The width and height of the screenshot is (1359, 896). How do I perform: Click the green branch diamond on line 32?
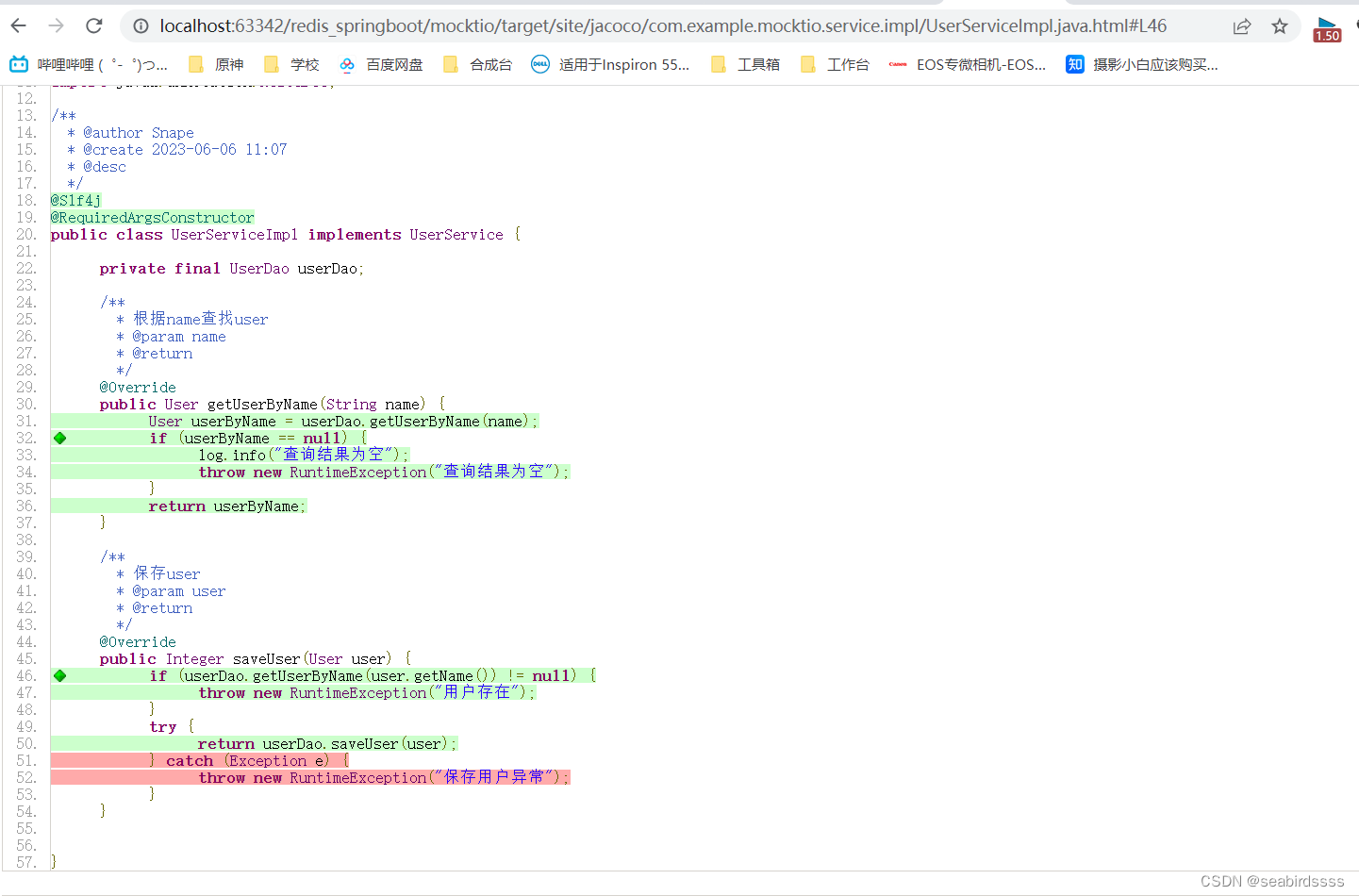click(x=59, y=438)
